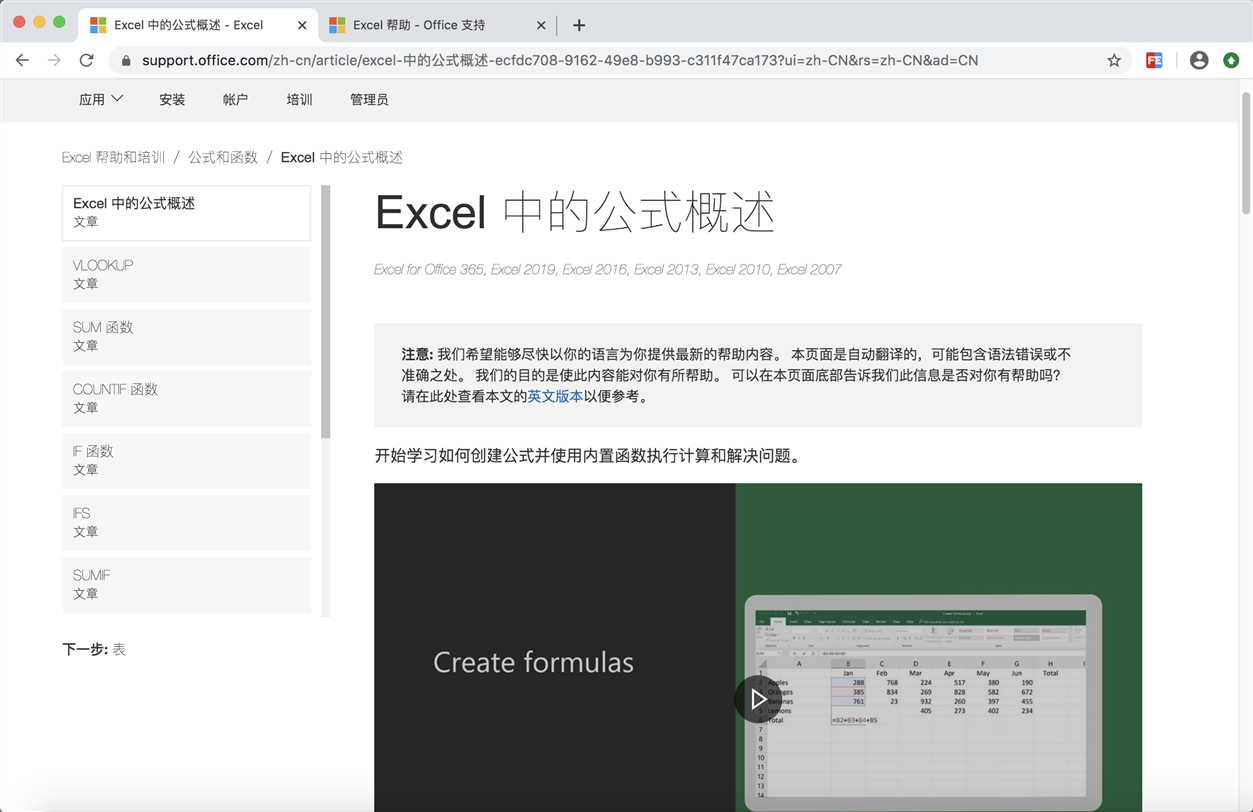Viewport: 1253px width, 812px height.
Task: Click the Excel for Office 365 versions text
Action: (607, 269)
